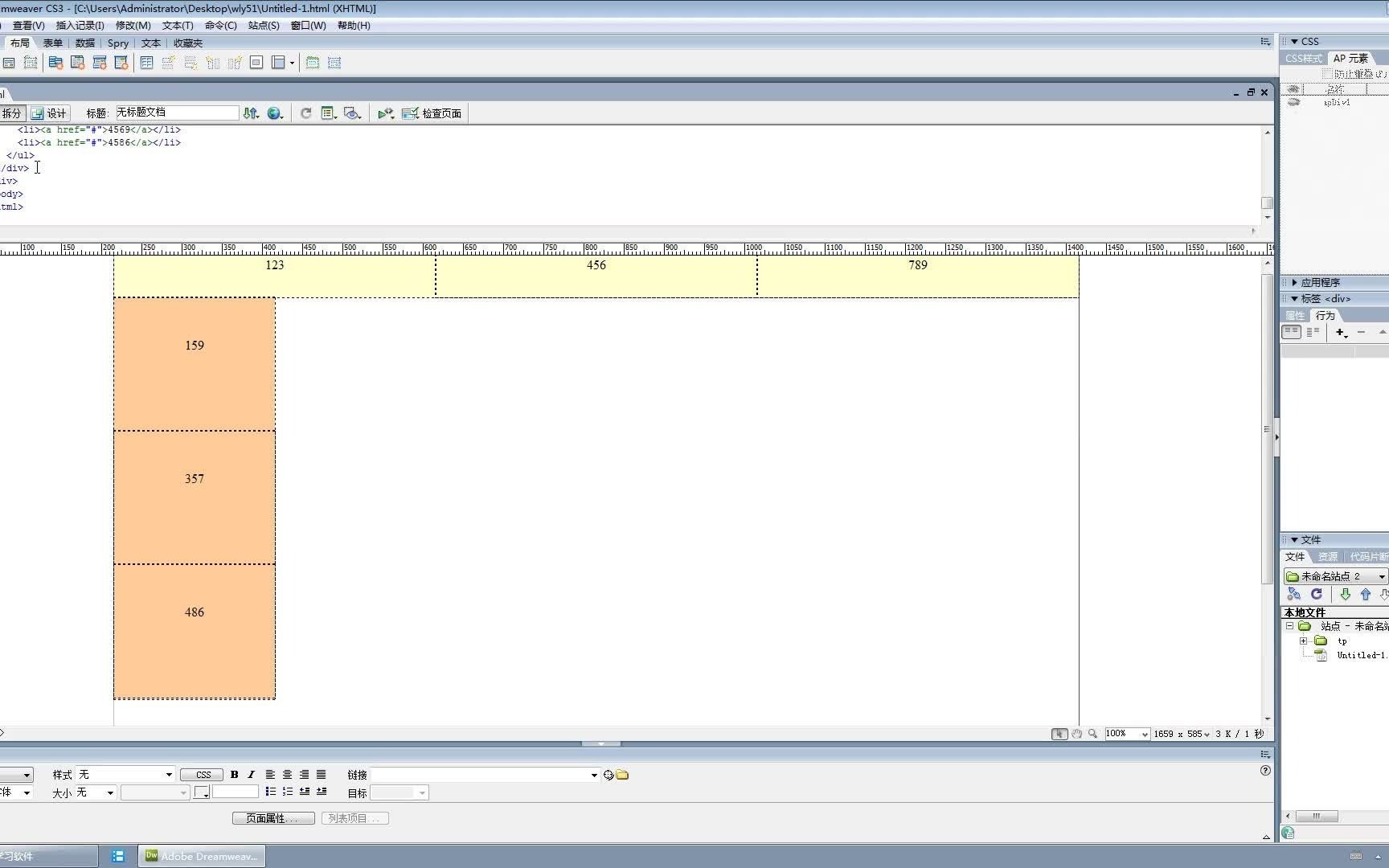
Task: Click the Expanded Tables mode icon
Action: click(x=334, y=63)
